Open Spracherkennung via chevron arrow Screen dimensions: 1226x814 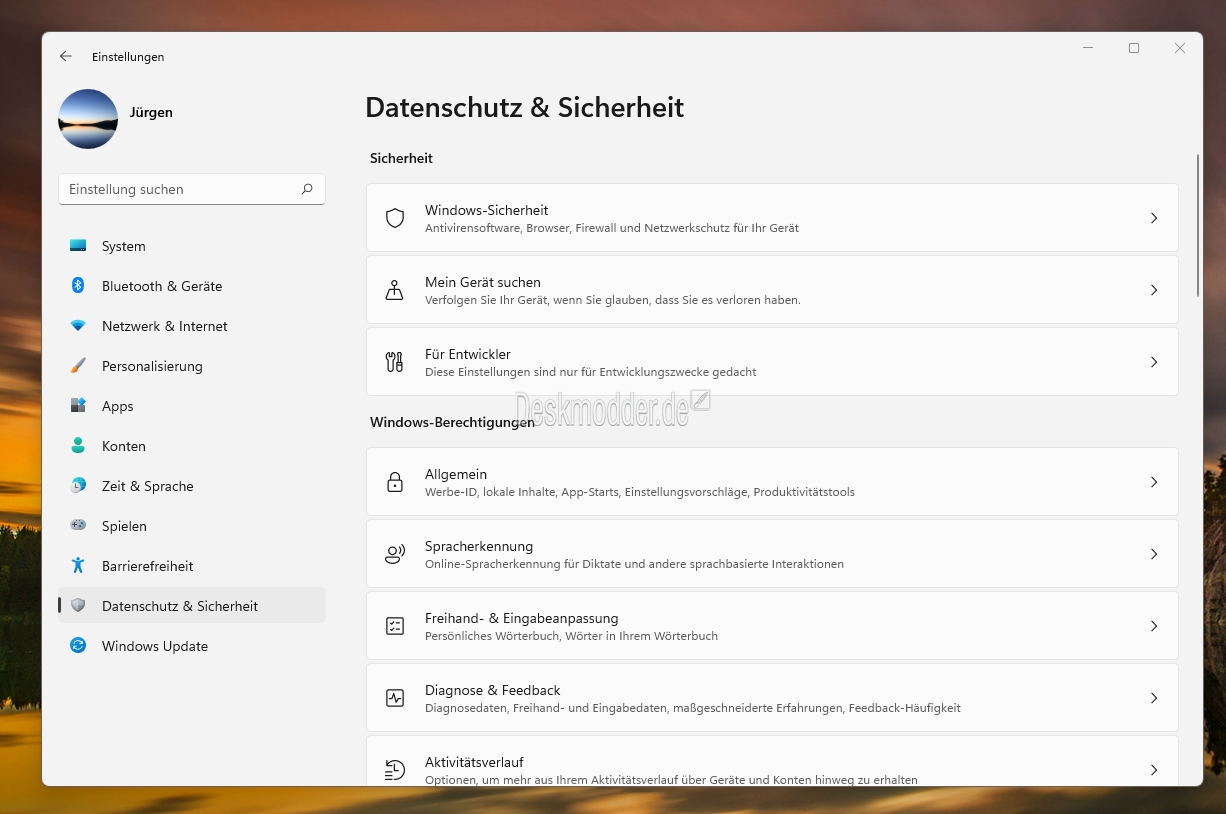1154,554
